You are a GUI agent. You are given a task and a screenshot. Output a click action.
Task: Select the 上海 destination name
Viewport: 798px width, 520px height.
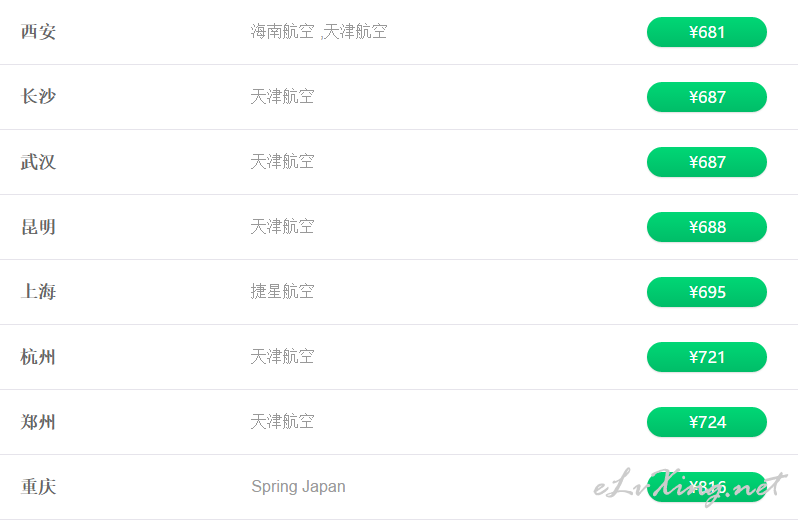click(38, 292)
